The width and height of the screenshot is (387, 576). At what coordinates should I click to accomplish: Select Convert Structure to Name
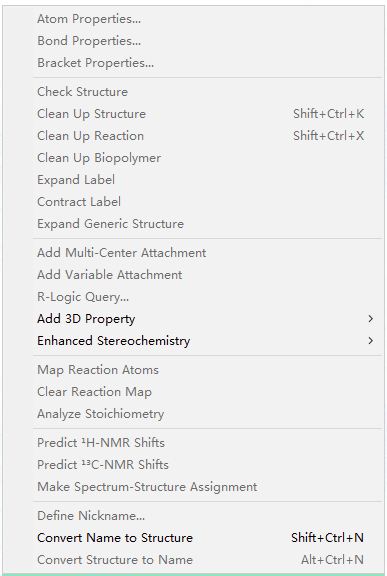click(207, 560)
